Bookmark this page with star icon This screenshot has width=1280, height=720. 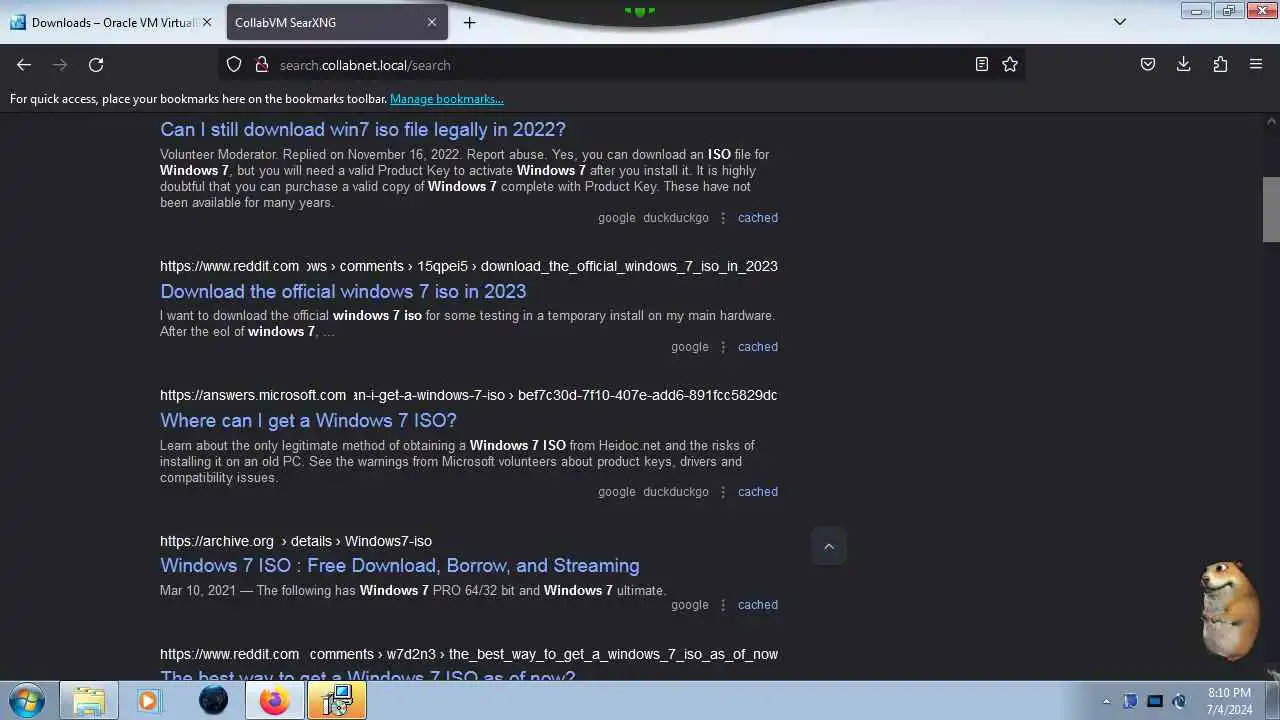point(1010,65)
